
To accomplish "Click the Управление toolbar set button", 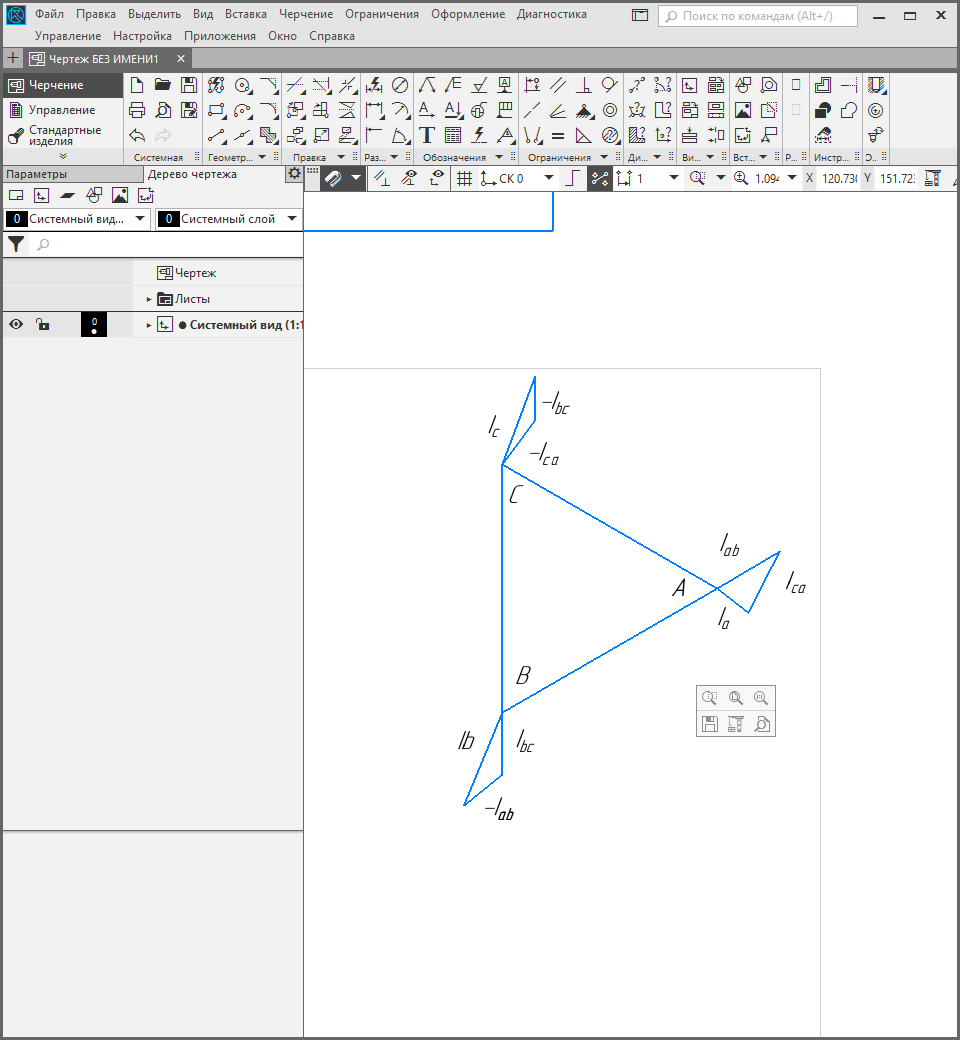I will [x=62, y=110].
